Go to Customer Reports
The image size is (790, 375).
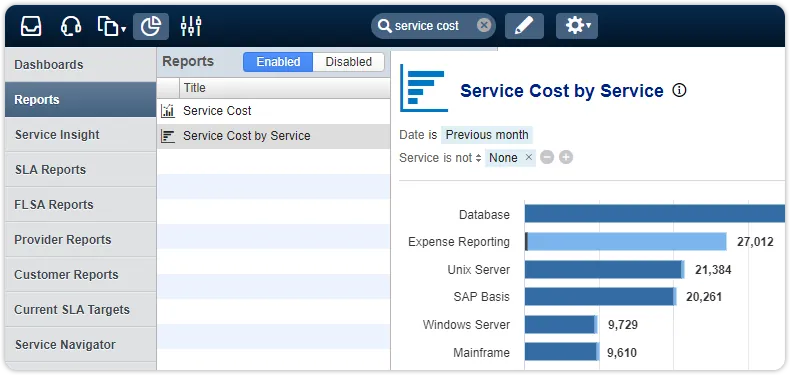point(81,275)
